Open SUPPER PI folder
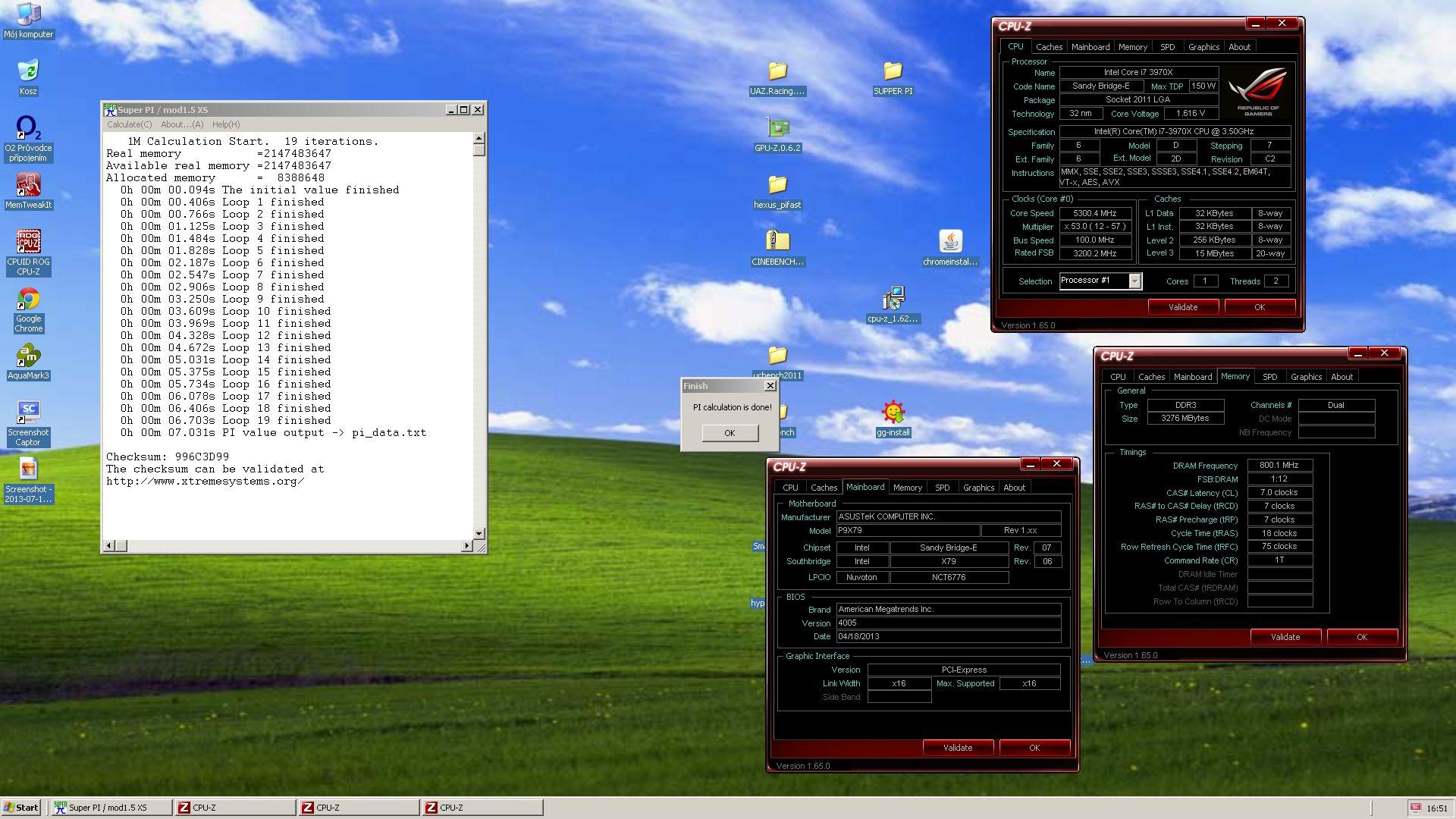Image resolution: width=1456 pixels, height=819 pixels. [893, 77]
